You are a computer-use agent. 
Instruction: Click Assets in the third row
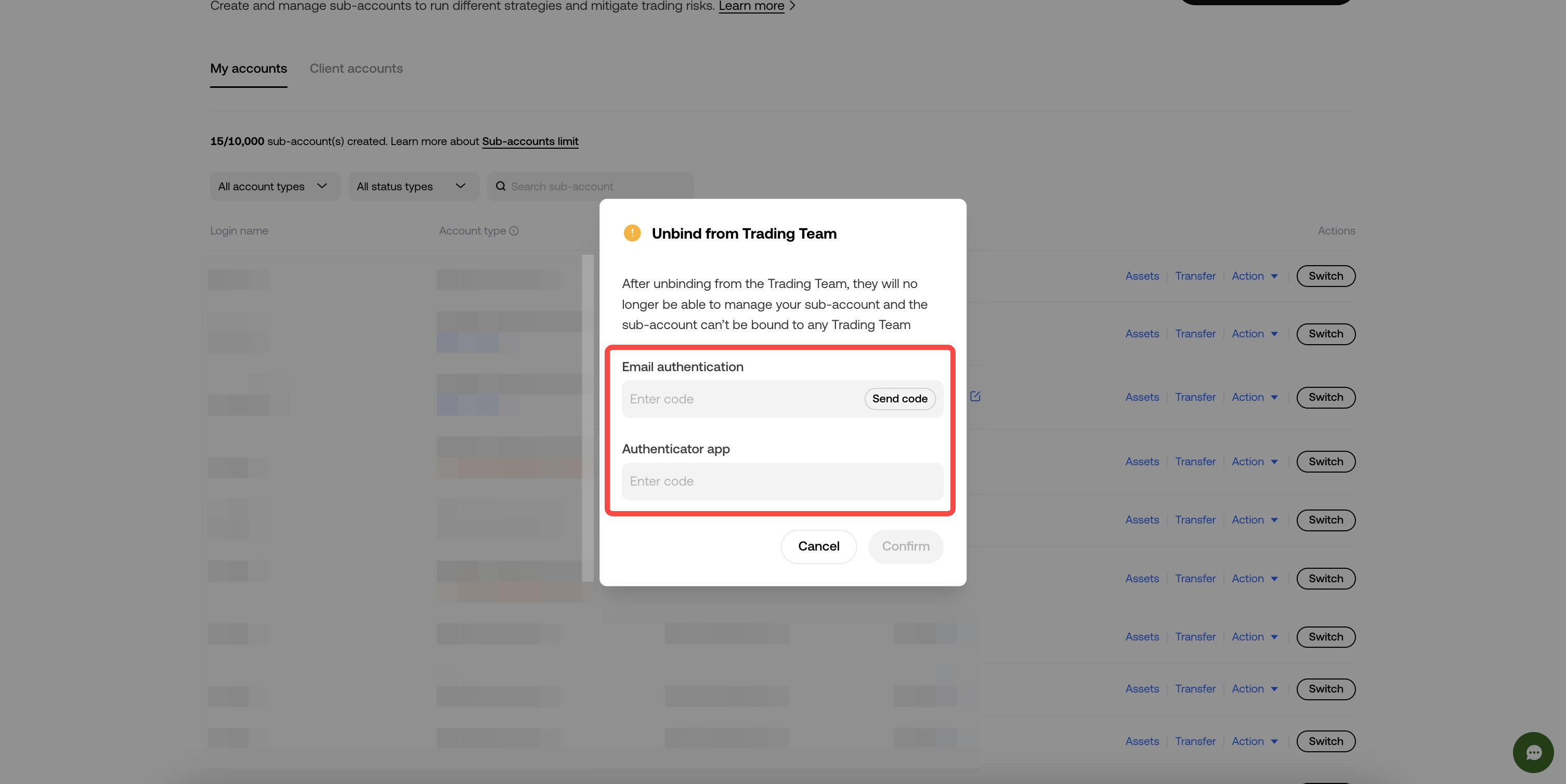pyautogui.click(x=1142, y=397)
